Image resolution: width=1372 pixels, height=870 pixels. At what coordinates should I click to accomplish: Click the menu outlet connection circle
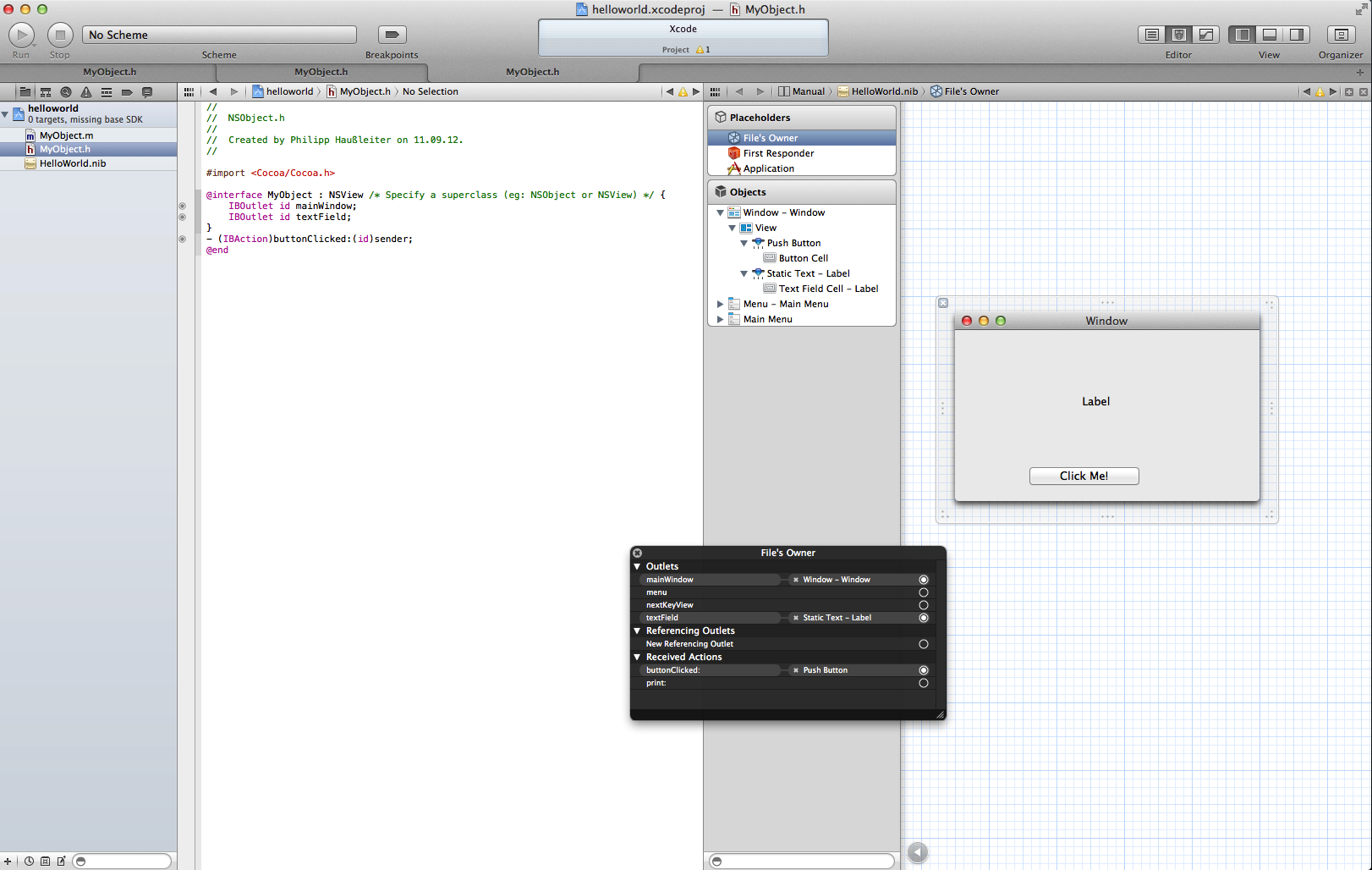pyautogui.click(x=924, y=592)
